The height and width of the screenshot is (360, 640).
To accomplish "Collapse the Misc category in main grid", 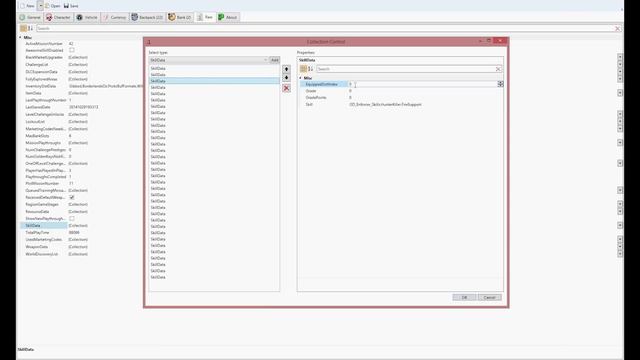I will point(20,37).
